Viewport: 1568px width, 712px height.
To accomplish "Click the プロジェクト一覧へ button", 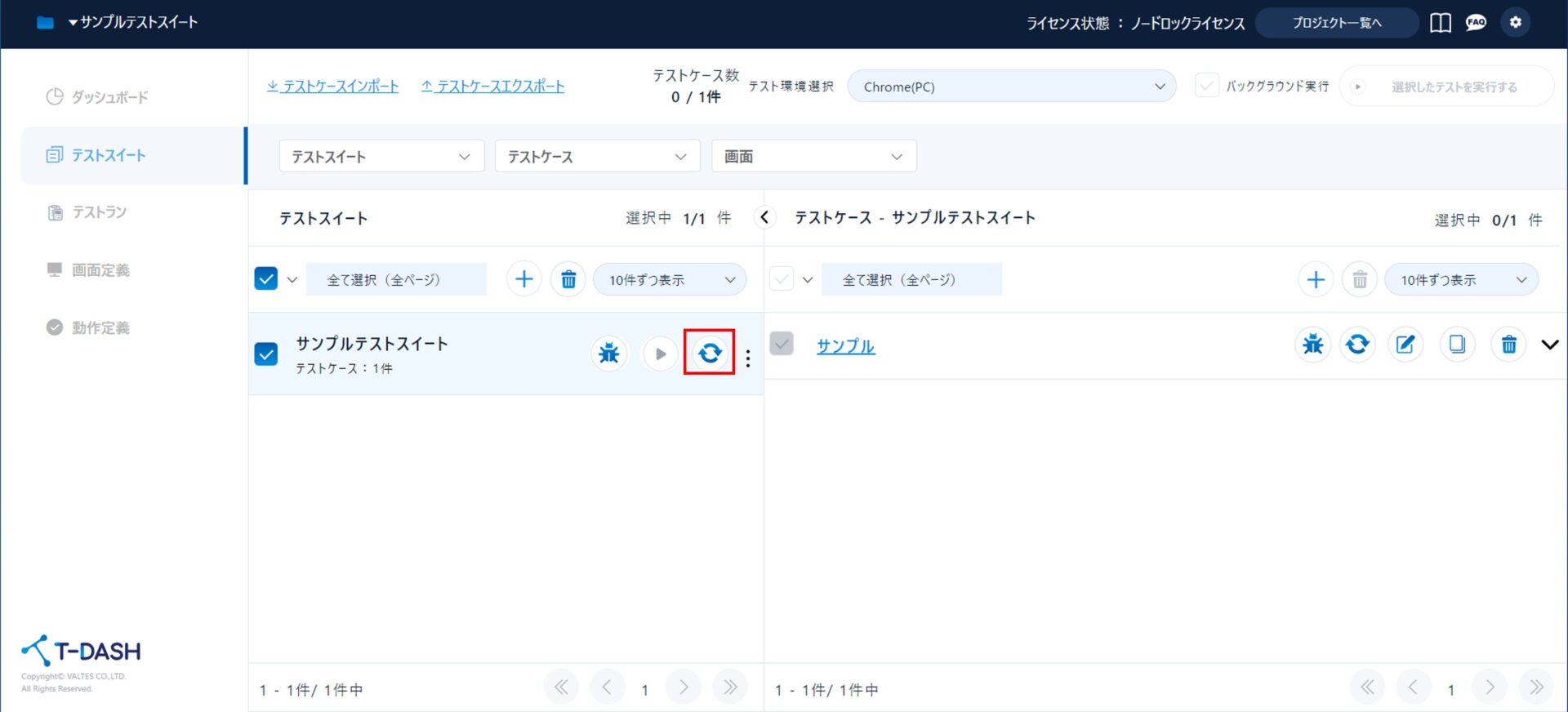I will point(1336,23).
